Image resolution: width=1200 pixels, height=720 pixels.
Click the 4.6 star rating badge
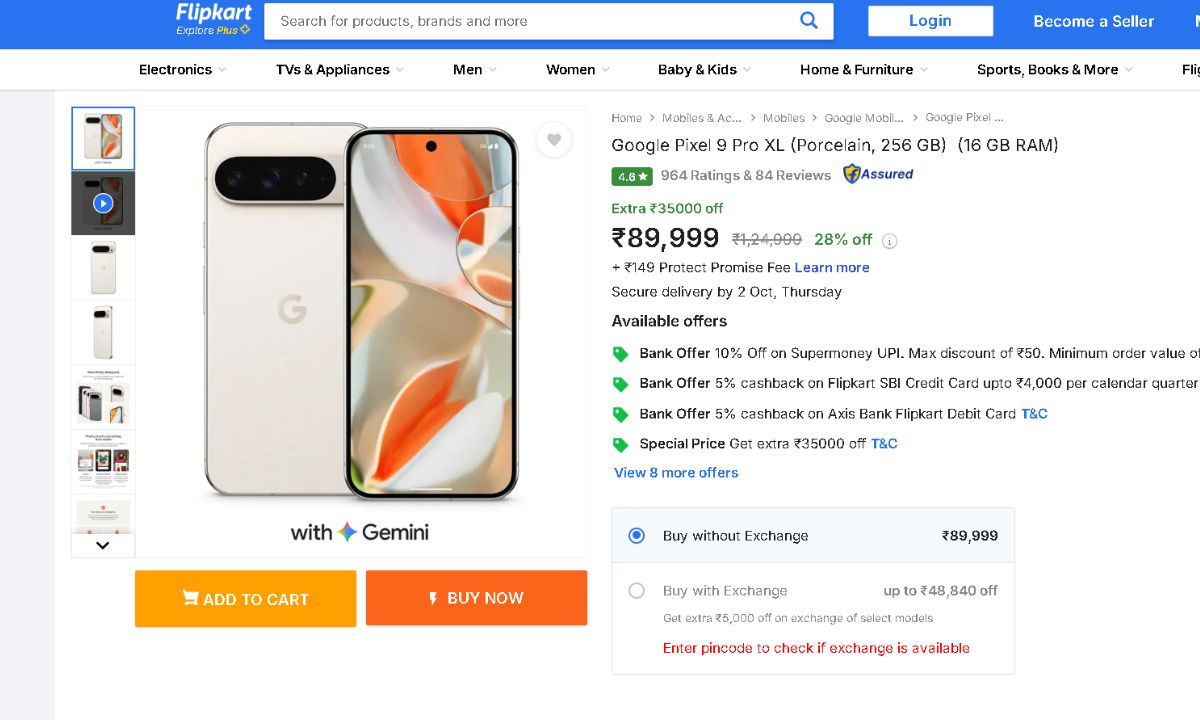click(x=632, y=176)
